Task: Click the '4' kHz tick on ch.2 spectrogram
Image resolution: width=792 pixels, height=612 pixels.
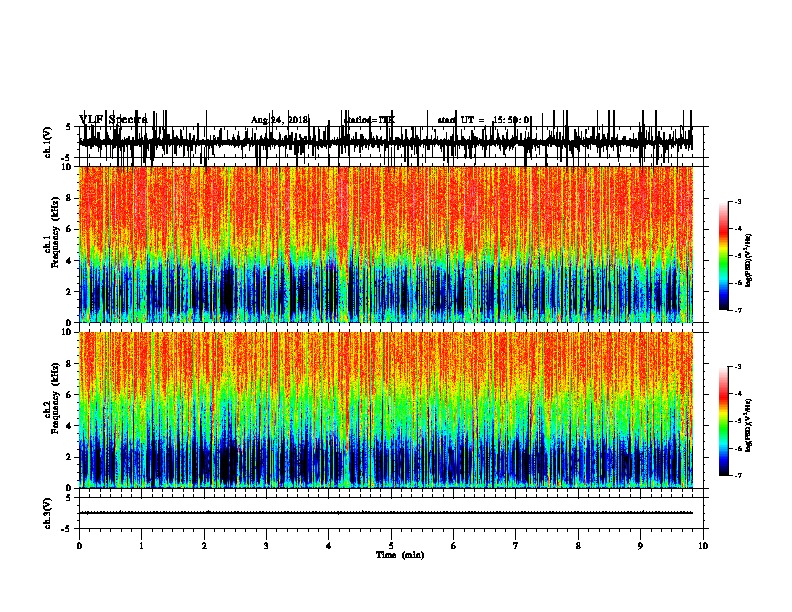Action: (x=69, y=426)
